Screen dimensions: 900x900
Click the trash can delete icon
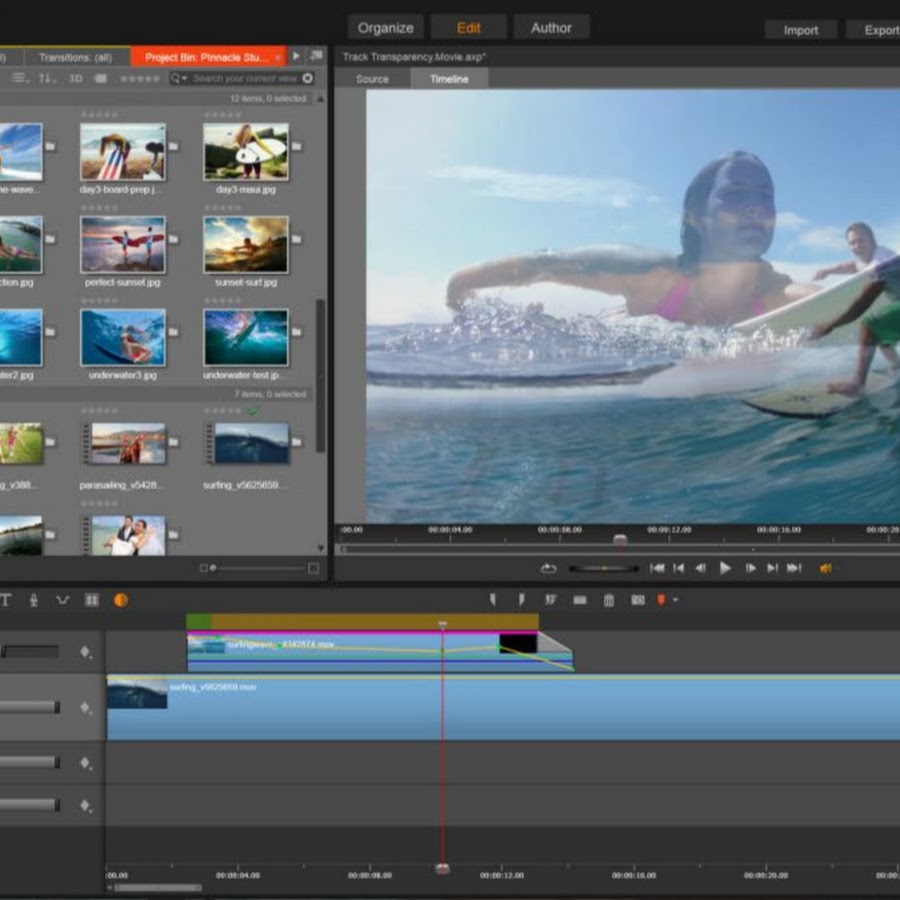(x=608, y=600)
